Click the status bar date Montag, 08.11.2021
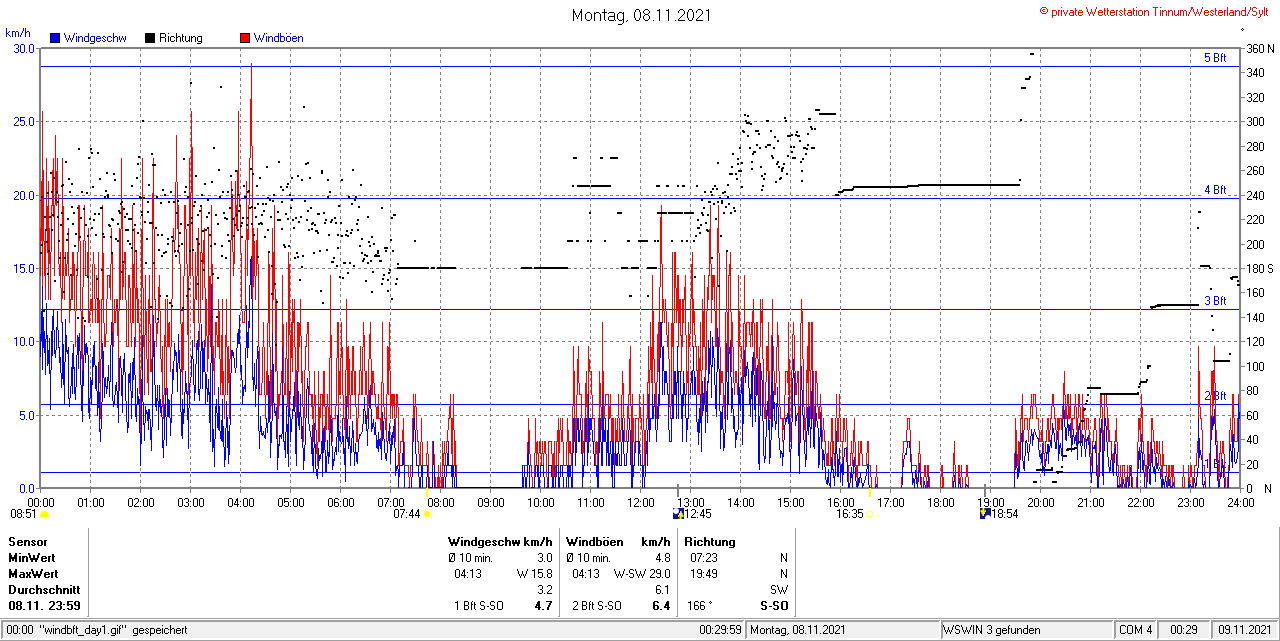 point(798,630)
